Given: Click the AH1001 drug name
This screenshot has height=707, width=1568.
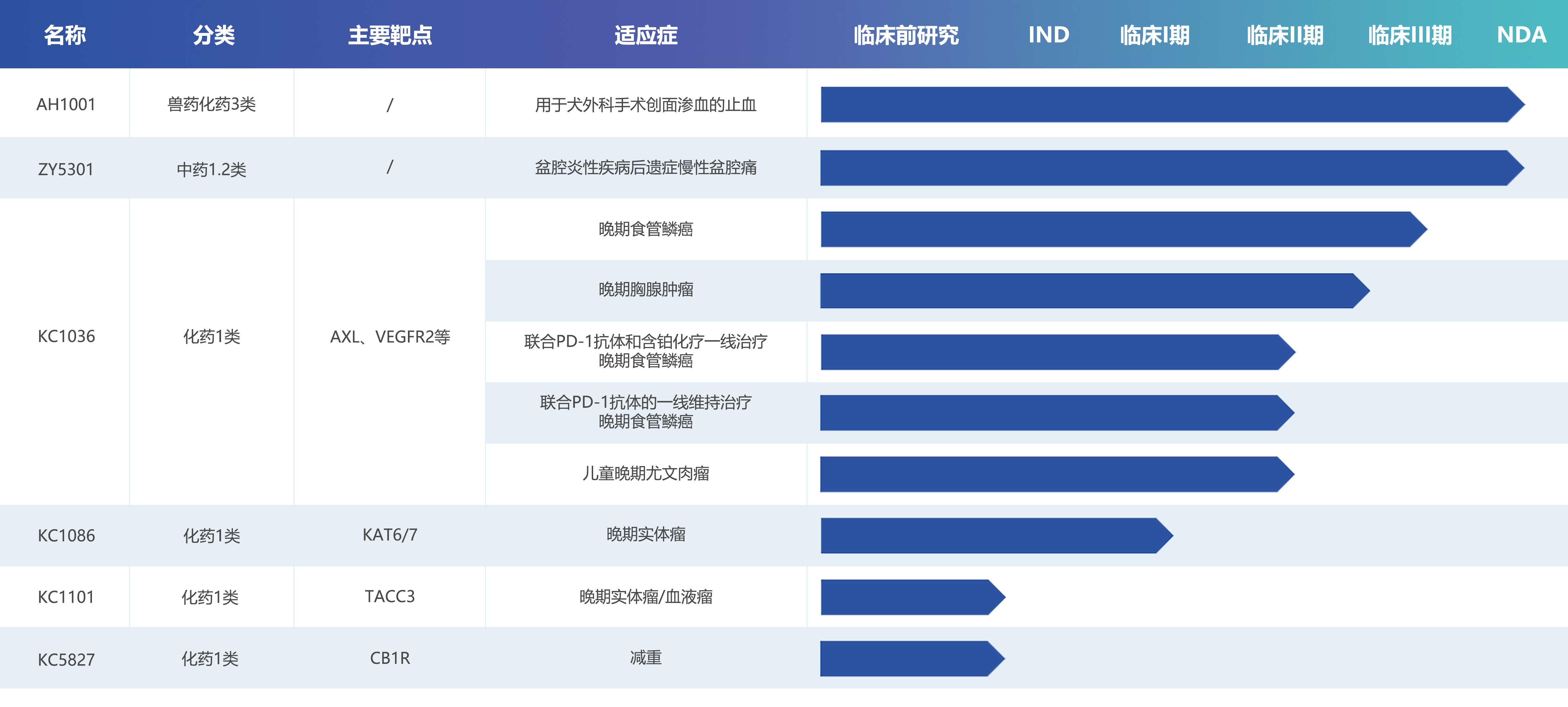Looking at the screenshot, I should pos(66,105).
